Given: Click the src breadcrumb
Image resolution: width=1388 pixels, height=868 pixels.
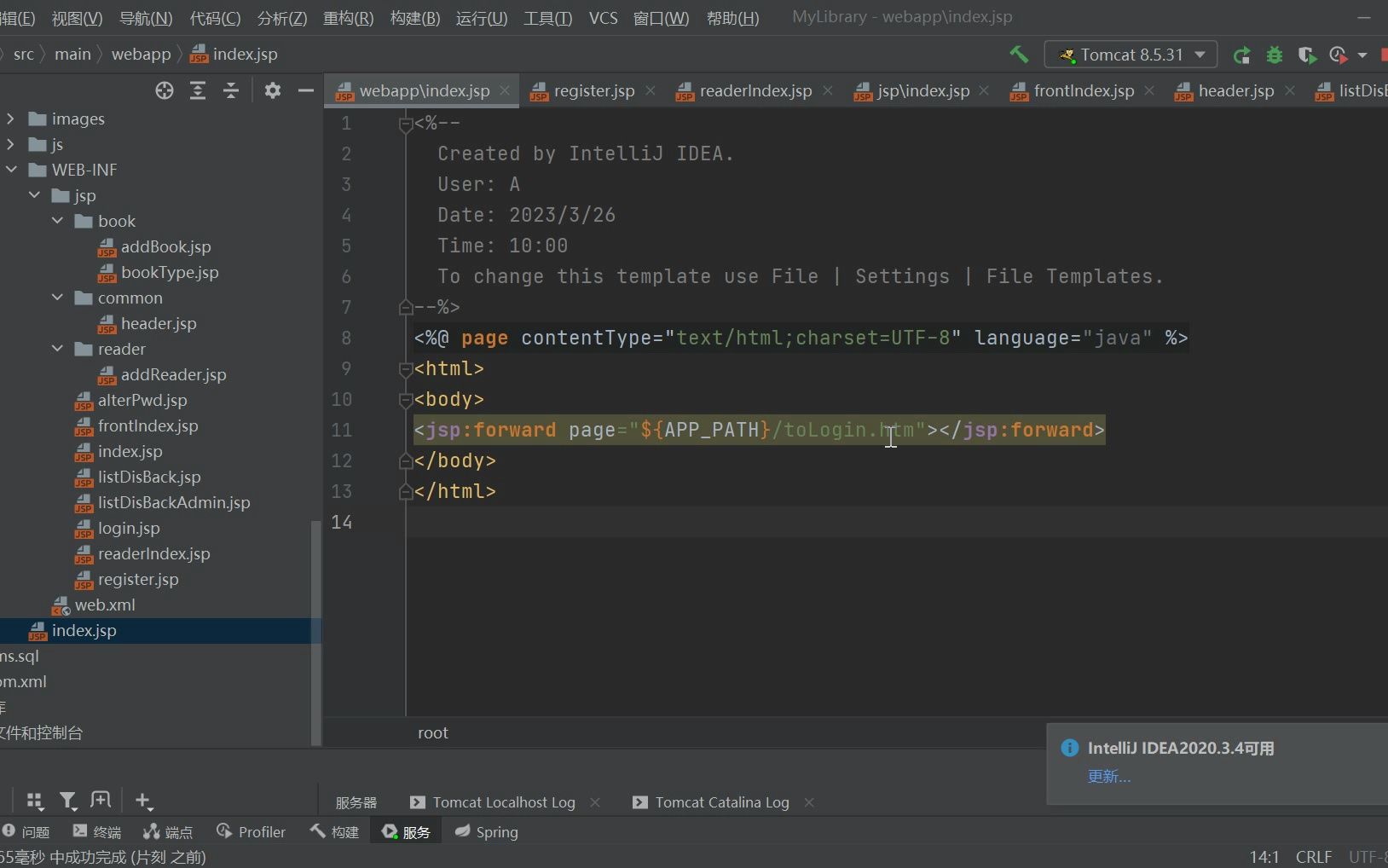Looking at the screenshot, I should 24,54.
